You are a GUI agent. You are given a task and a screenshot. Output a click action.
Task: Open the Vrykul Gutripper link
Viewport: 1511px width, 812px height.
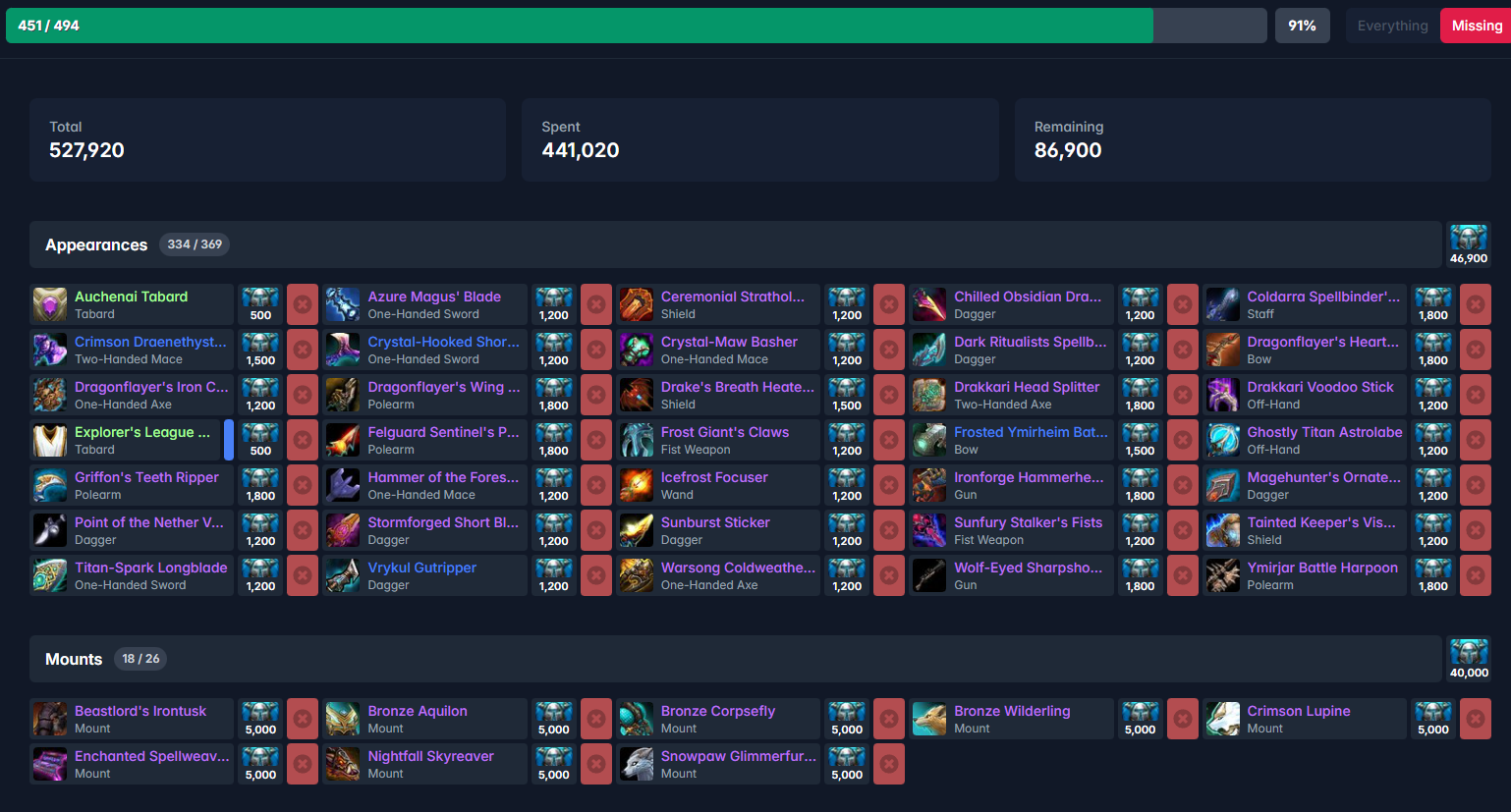tap(421, 568)
